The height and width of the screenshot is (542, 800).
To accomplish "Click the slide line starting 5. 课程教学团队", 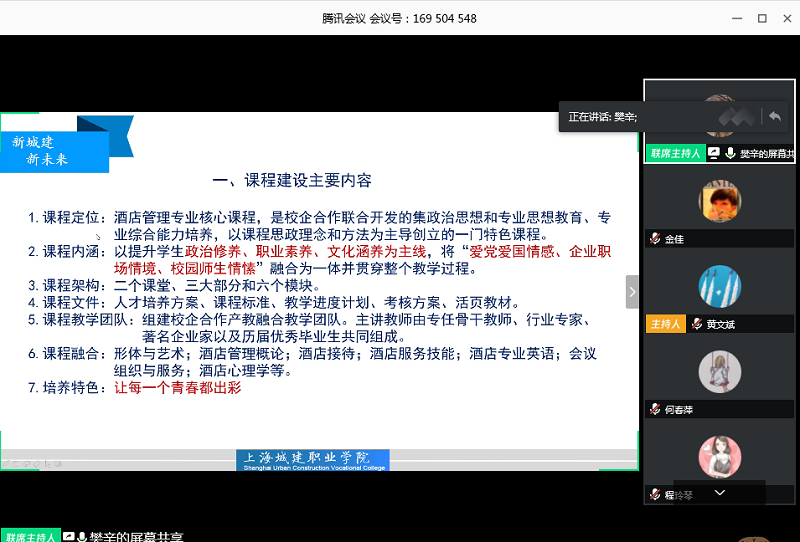I will point(311,328).
